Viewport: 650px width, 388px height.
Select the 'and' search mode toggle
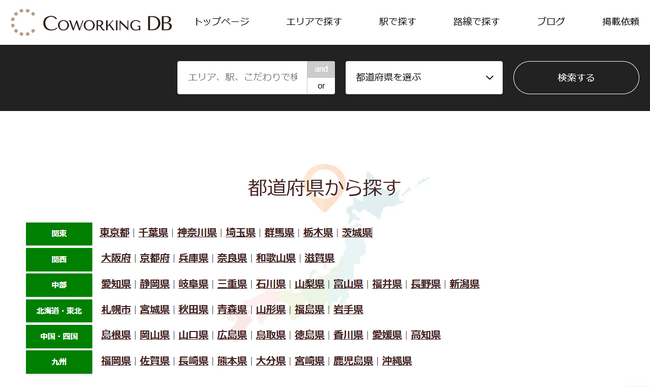pyautogui.click(x=321, y=69)
